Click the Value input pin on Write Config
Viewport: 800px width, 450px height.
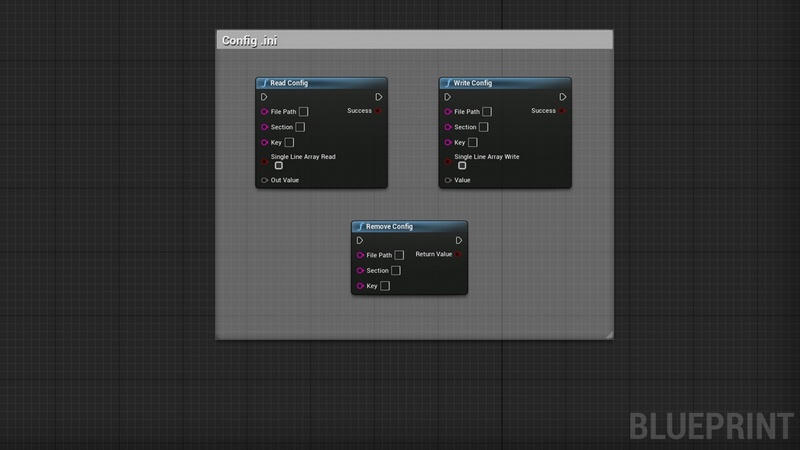(448, 180)
